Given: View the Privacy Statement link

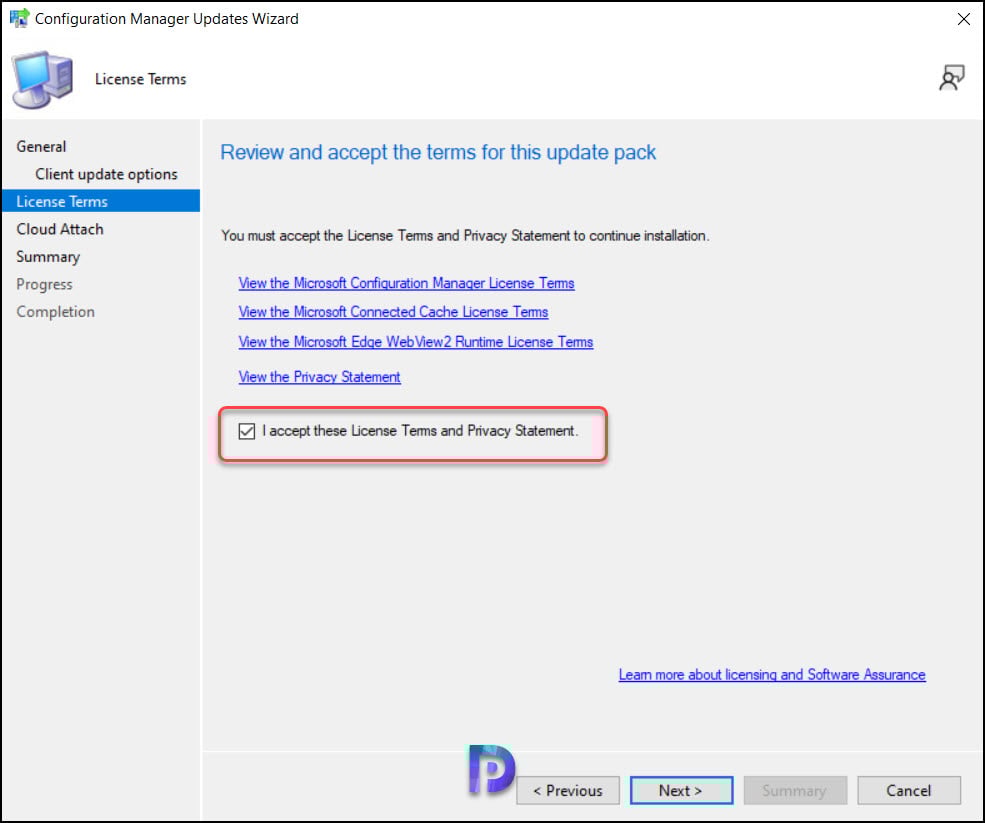Looking at the screenshot, I should 319,377.
